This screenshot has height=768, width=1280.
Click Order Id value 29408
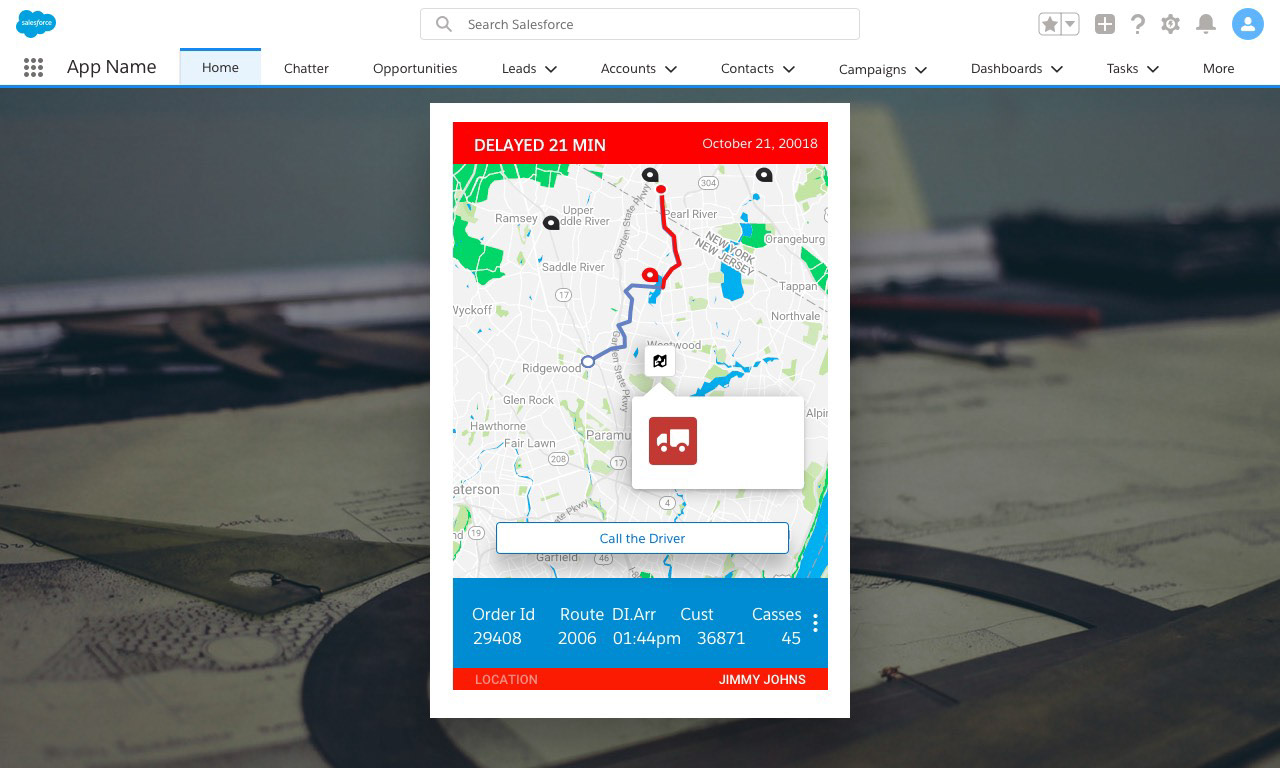[497, 638]
